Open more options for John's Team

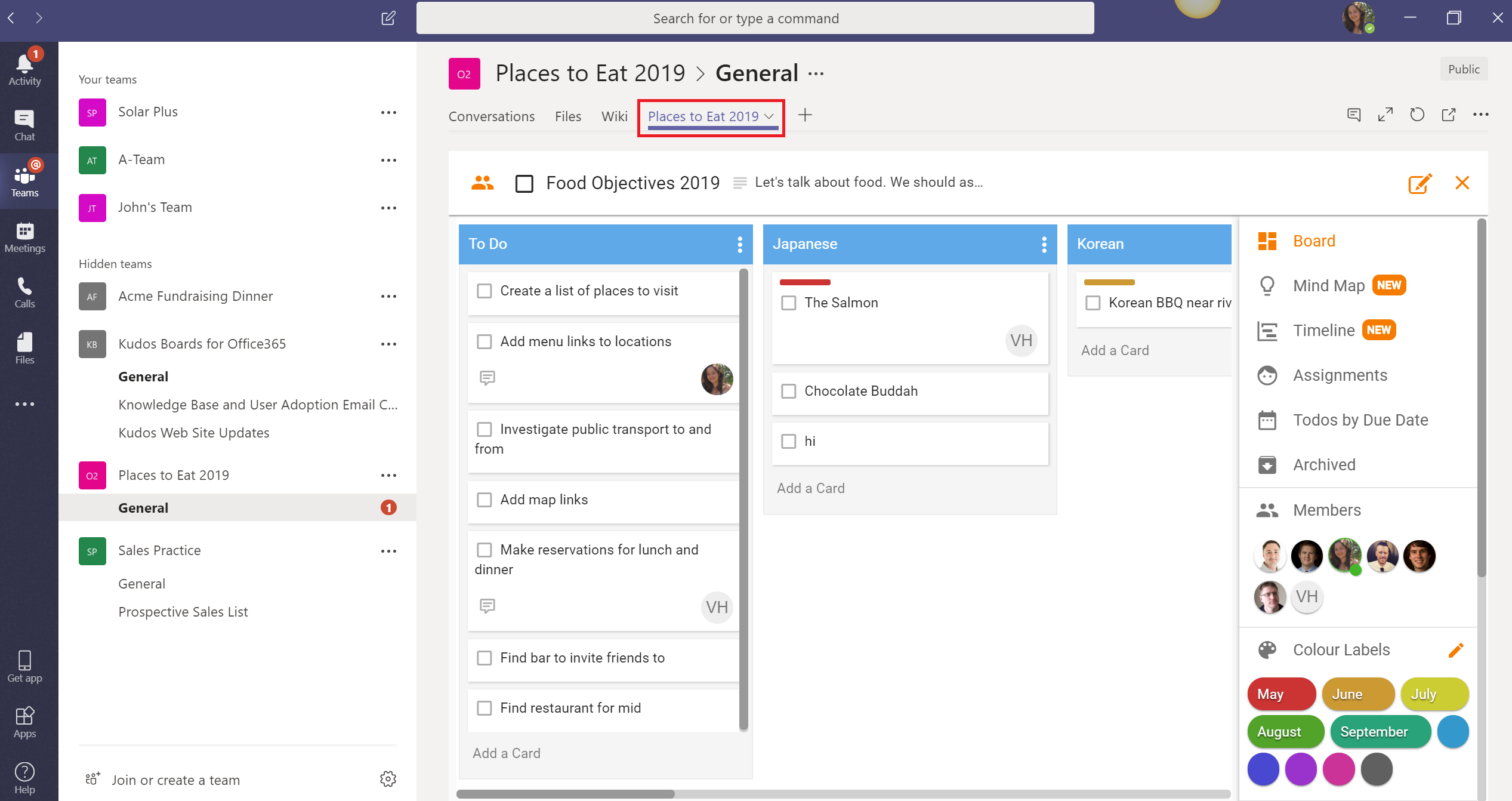click(388, 208)
